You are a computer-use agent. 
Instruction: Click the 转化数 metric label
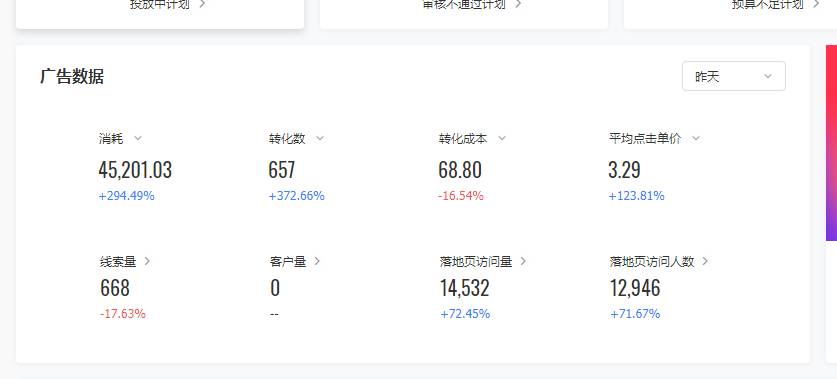click(287, 139)
